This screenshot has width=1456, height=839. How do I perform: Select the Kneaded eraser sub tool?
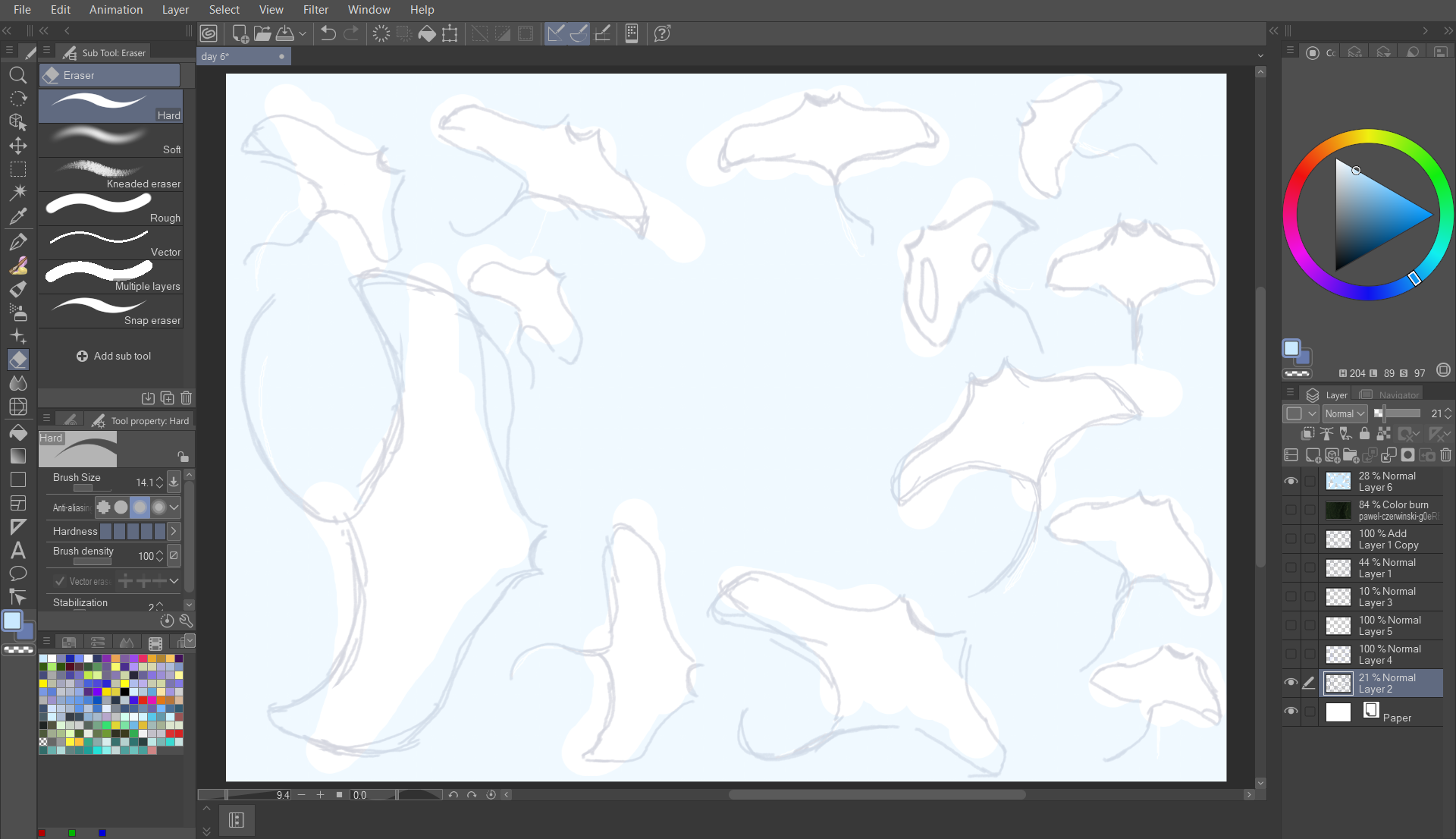tap(111, 174)
